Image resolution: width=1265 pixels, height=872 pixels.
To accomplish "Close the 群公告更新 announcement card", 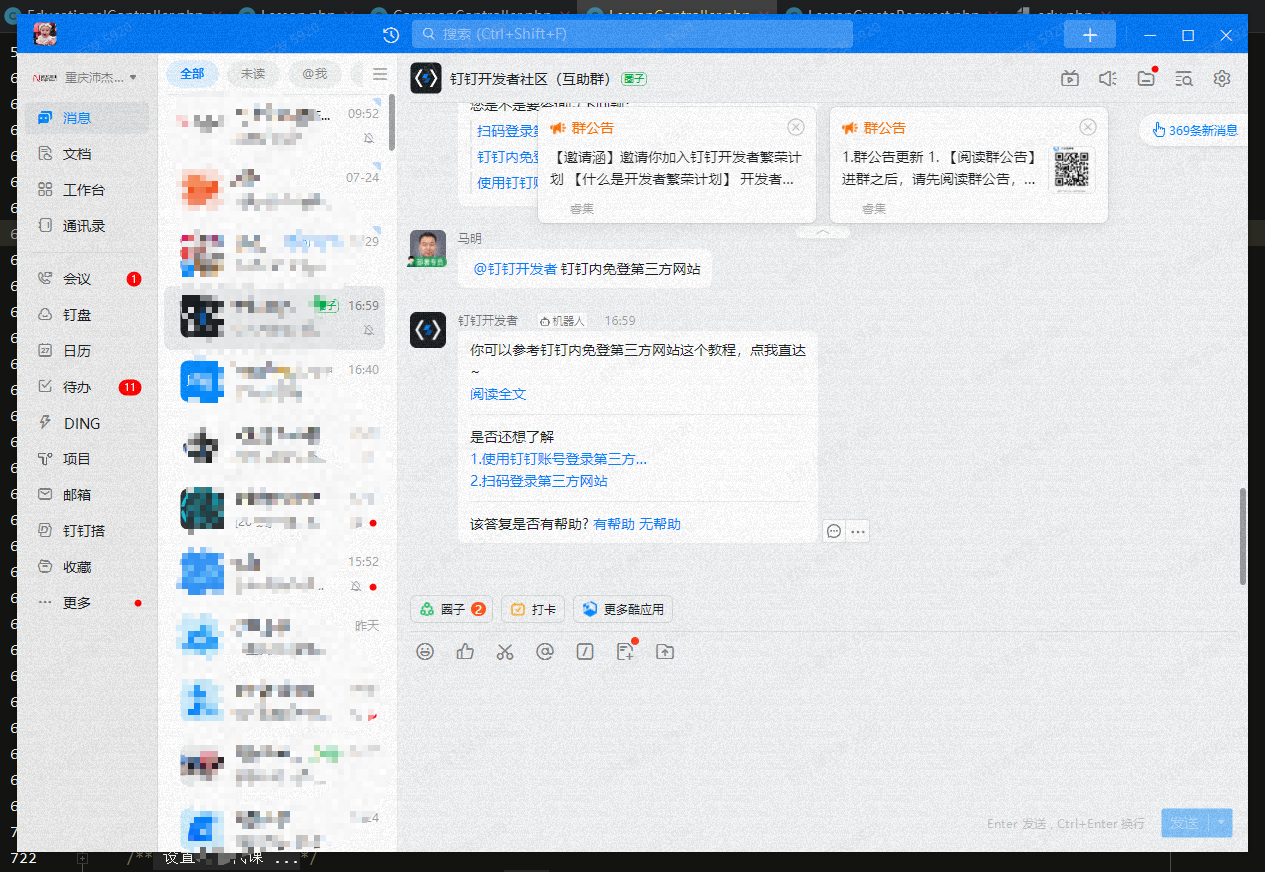I will (1088, 127).
